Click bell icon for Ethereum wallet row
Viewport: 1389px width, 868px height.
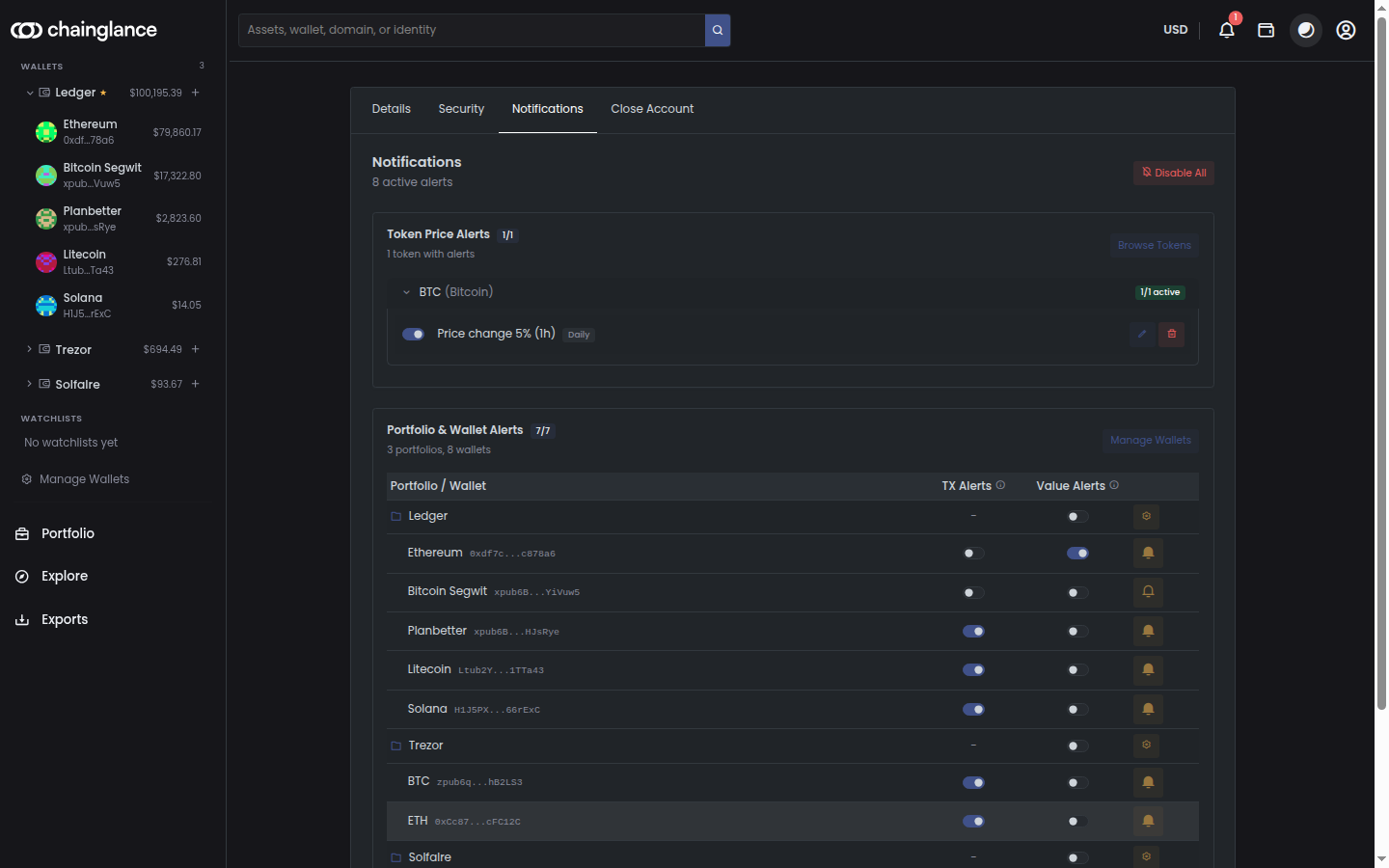pos(1148,554)
